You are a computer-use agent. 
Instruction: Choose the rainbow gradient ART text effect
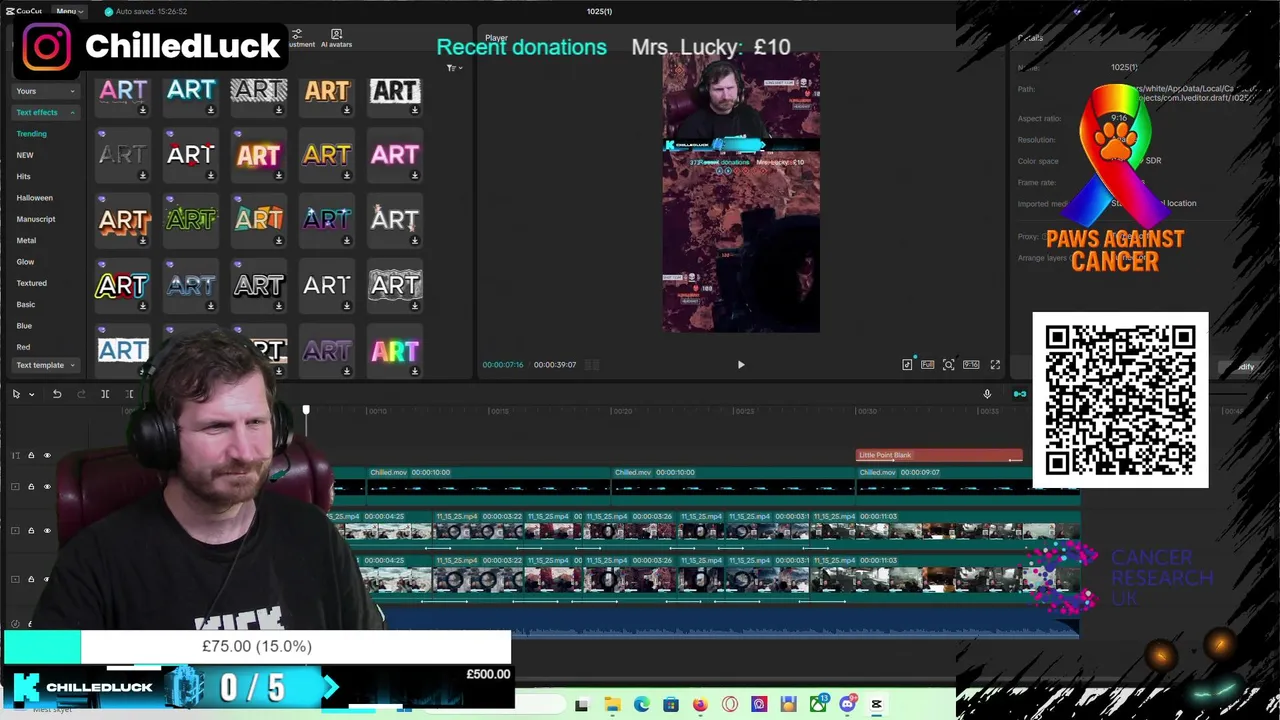pos(395,351)
